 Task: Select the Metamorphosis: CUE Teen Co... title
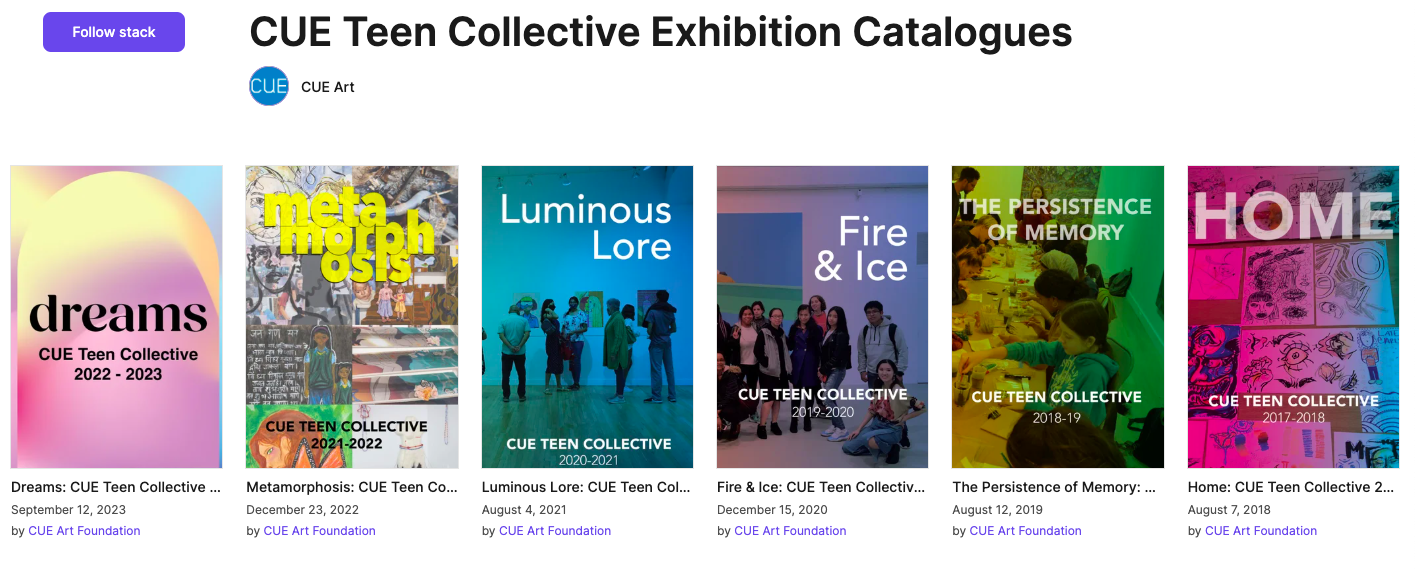click(x=352, y=487)
